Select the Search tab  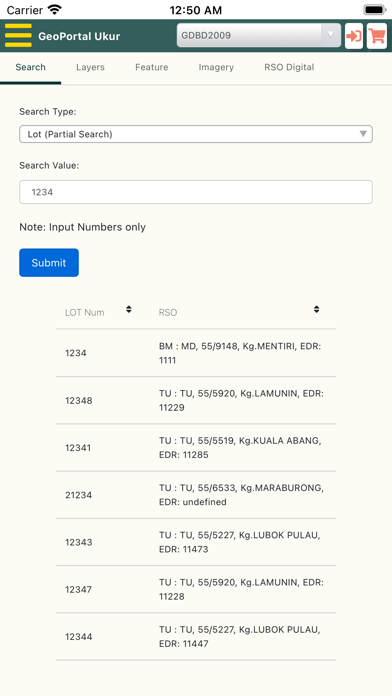[x=31, y=67]
